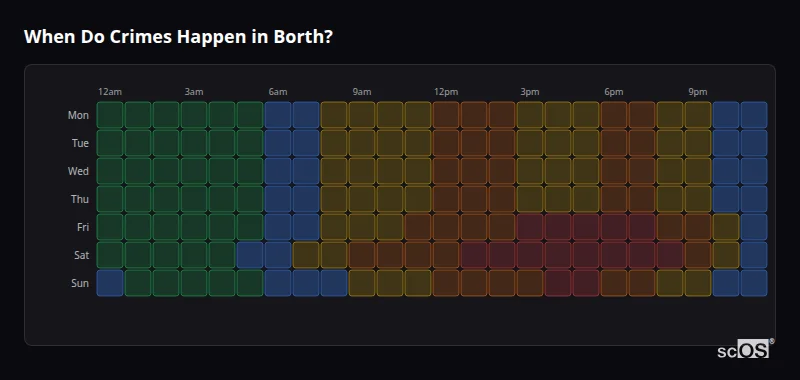This screenshot has width=800, height=380.
Task: Click the Saturday 9am heatmap cell
Action: (362, 255)
